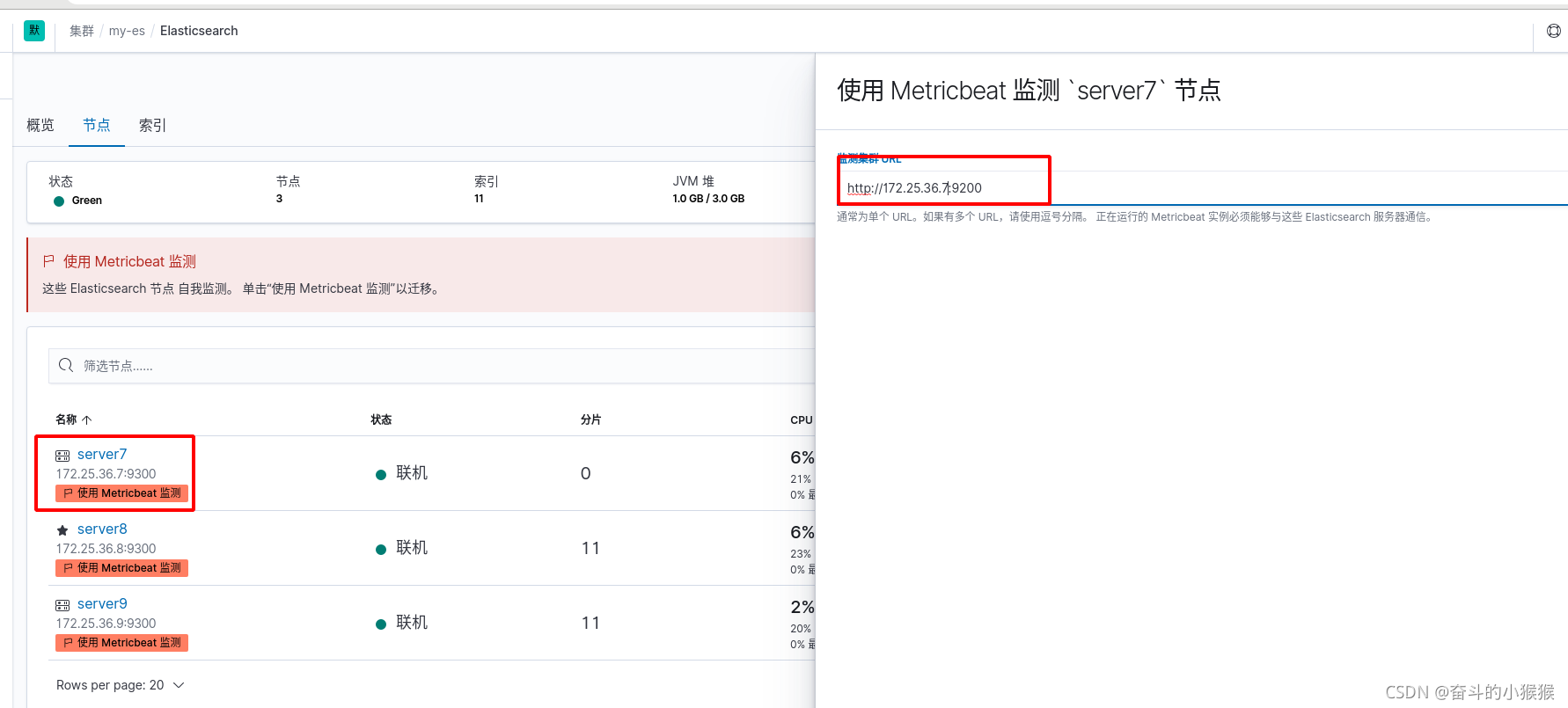Go to 集群 breadcrumb
Image resolution: width=1568 pixels, height=708 pixels.
point(82,31)
